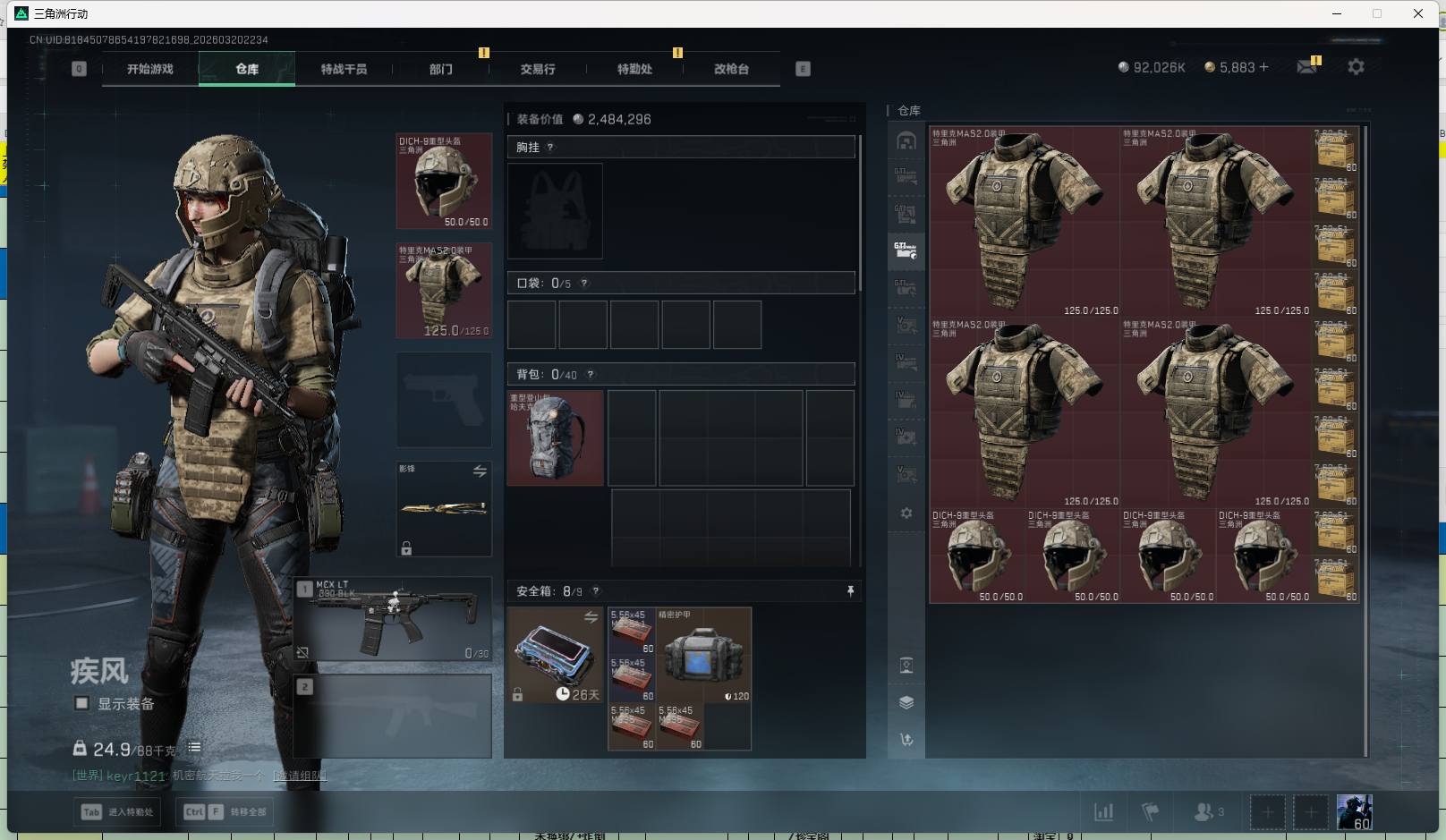Click the [世界] keyr1121 chat message
1446x840 pixels.
pos(168,776)
